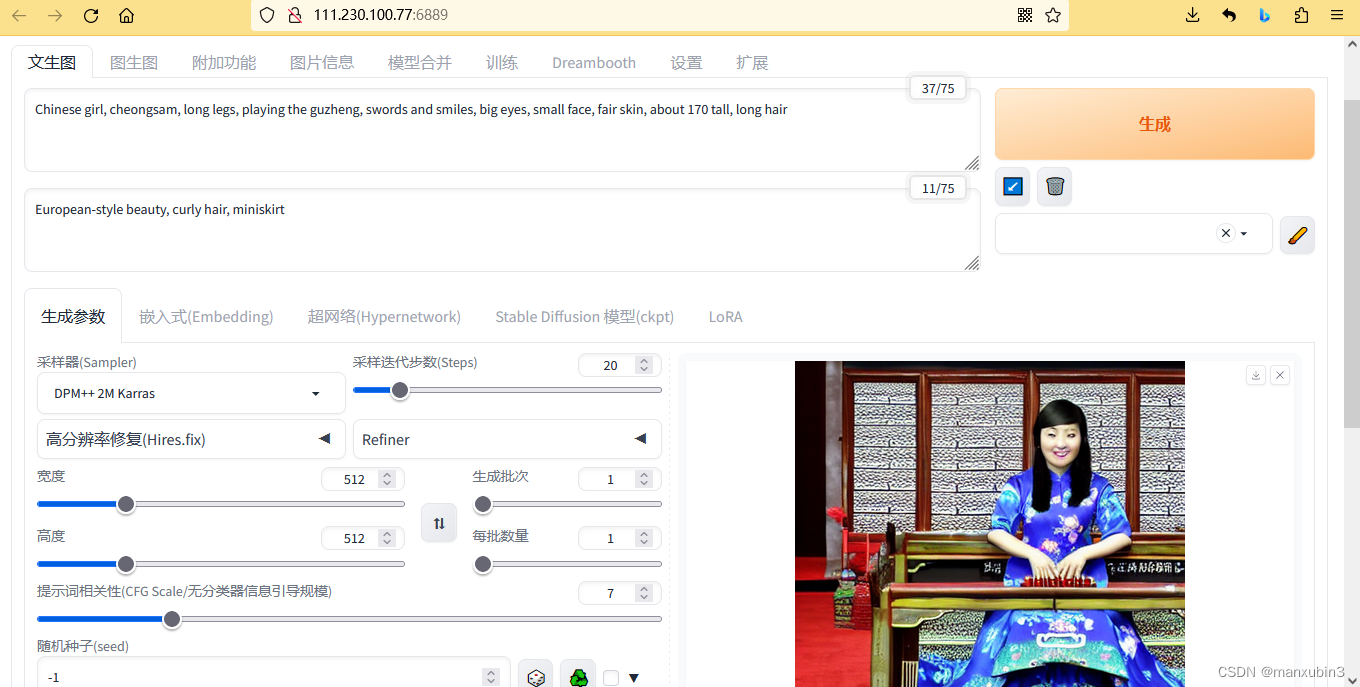Viewport: 1360px width, 687px height.
Task: Click the height number field 512
Action: tap(362, 538)
